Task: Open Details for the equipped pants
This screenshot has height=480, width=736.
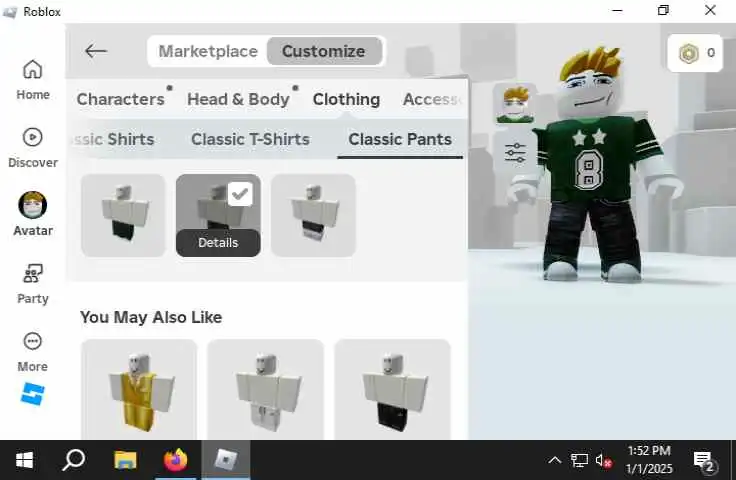Action: click(x=218, y=243)
